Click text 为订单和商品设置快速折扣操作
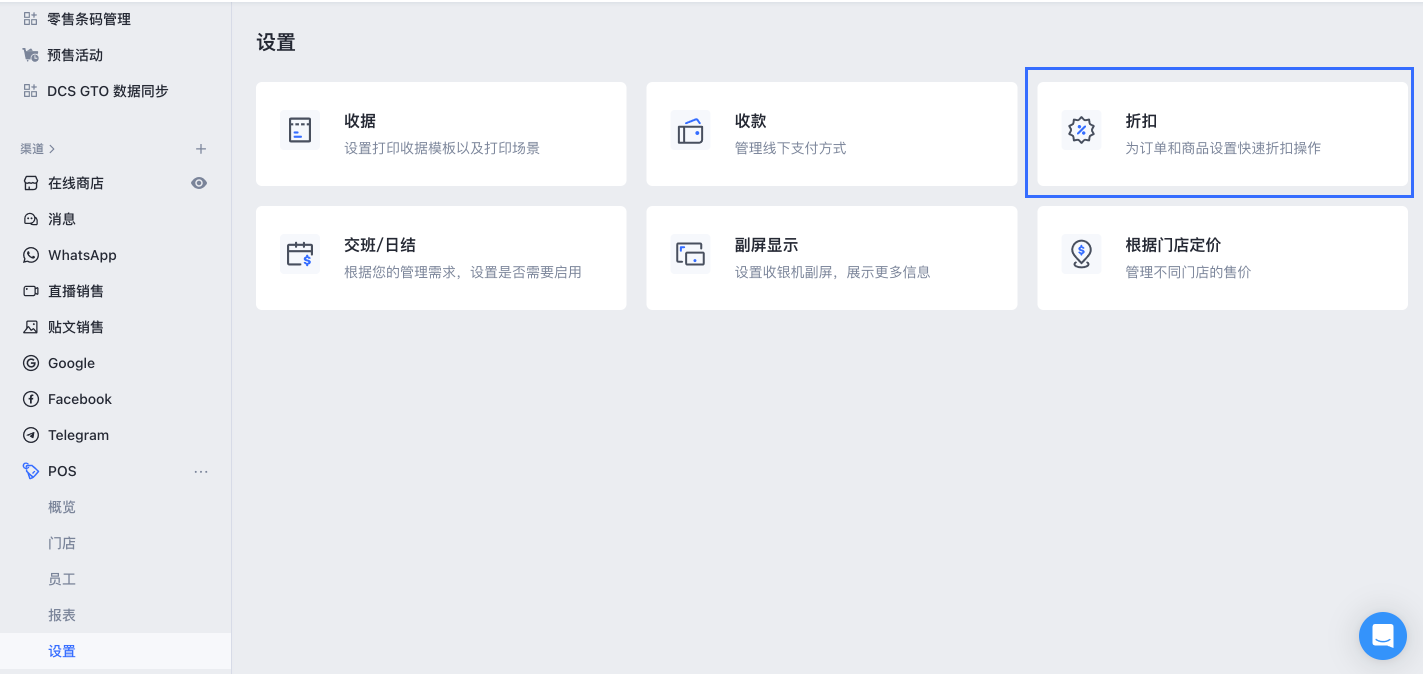Screen dimensions: 1423x674 (x=1223, y=148)
